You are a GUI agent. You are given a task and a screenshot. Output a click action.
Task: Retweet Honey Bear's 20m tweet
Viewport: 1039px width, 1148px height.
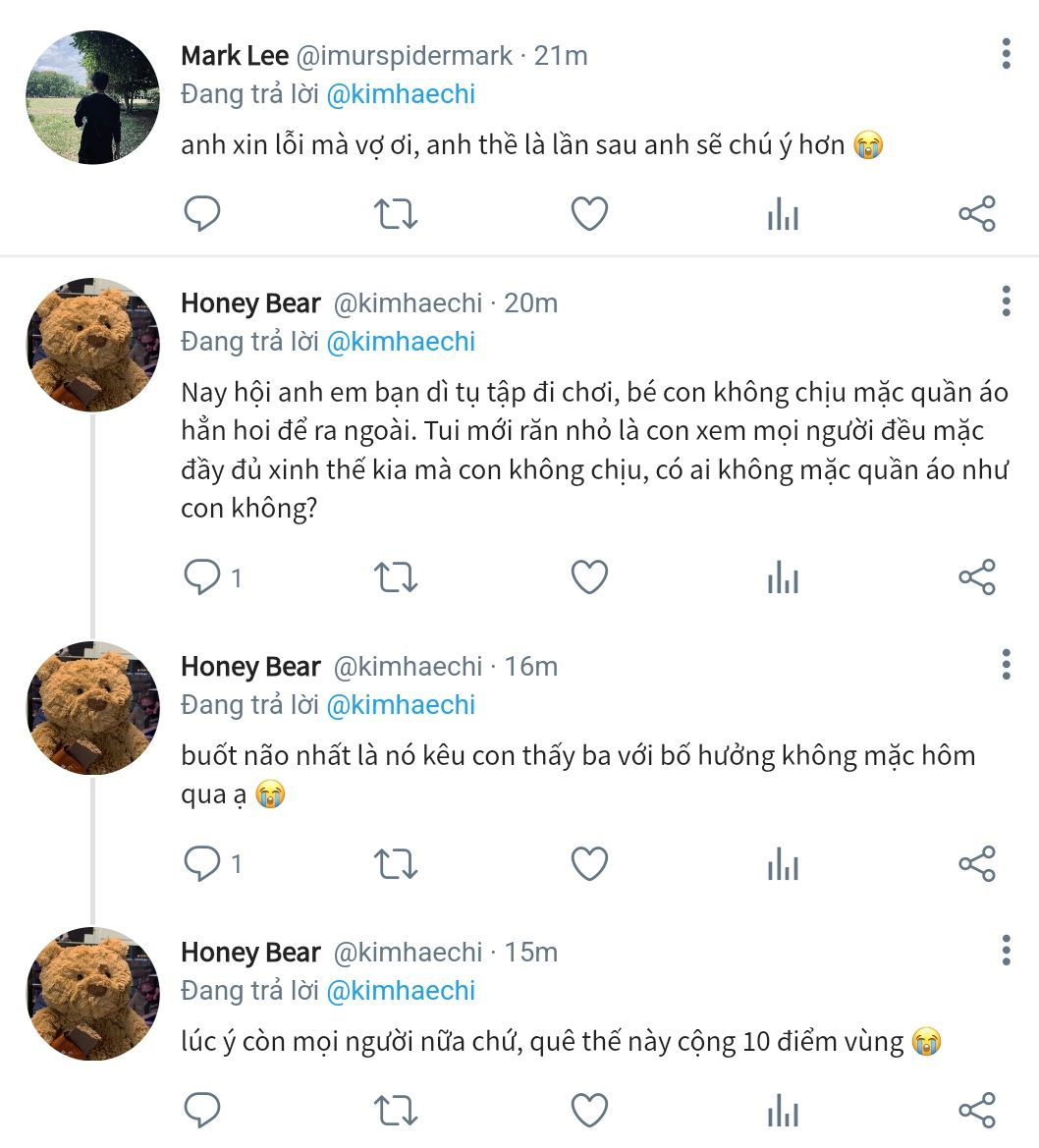tap(397, 577)
